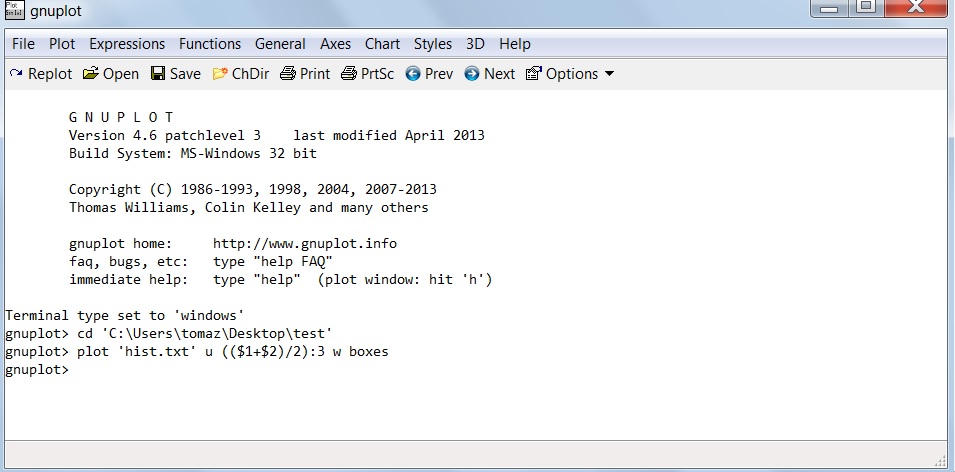Minimize the gnuplot window
The height and width of the screenshot is (472, 955).
pos(830,7)
